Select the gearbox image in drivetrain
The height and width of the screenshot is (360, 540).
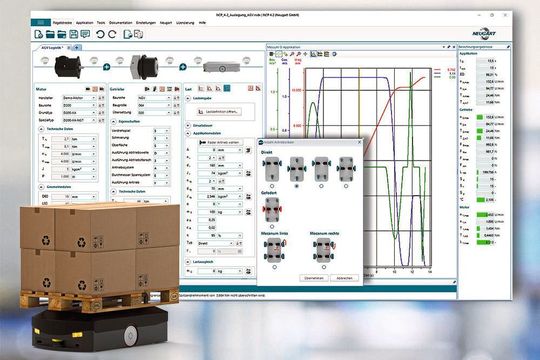tap(144, 67)
